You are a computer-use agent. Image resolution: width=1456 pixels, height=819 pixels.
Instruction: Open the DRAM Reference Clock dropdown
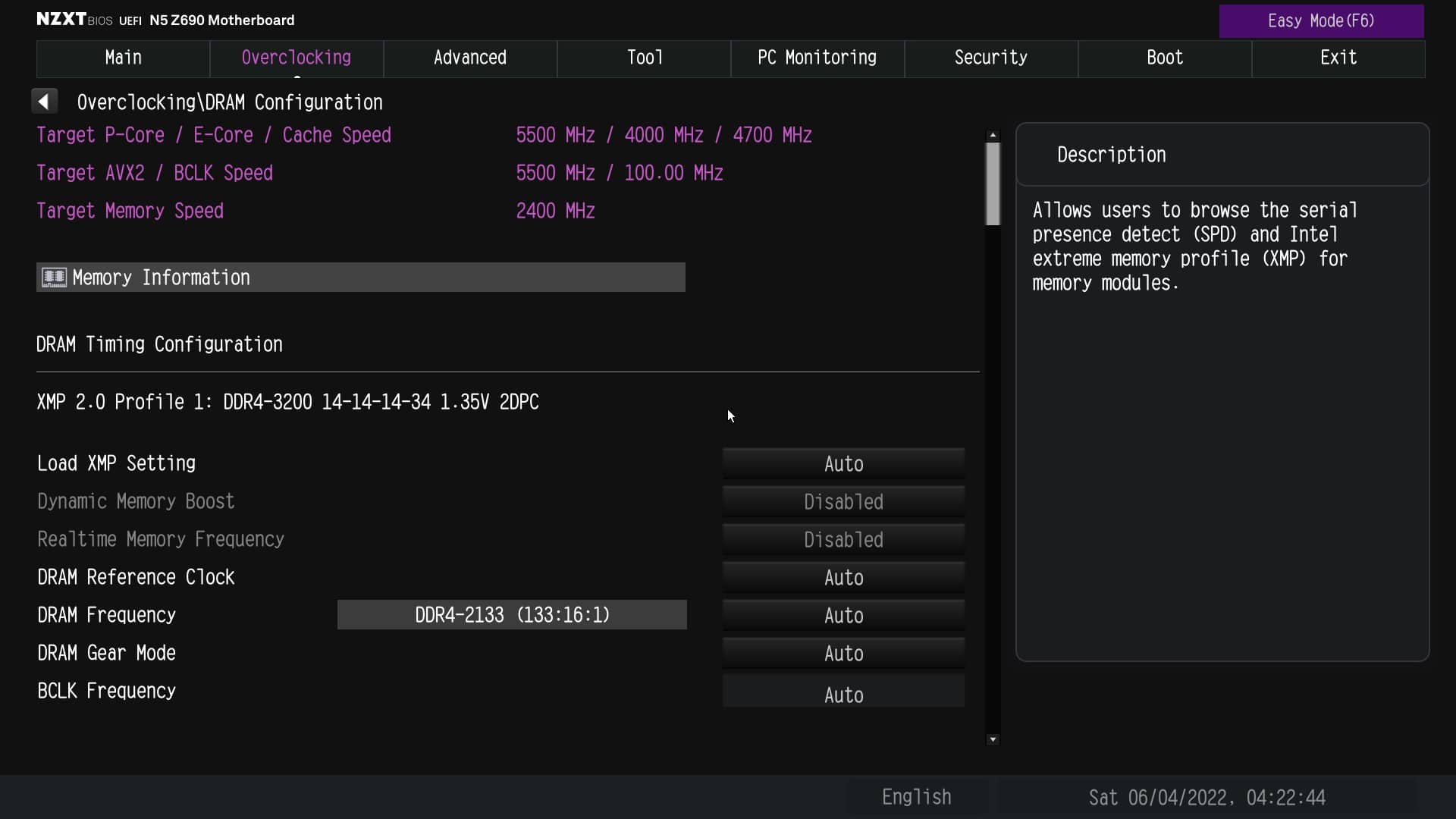pyautogui.click(x=843, y=577)
